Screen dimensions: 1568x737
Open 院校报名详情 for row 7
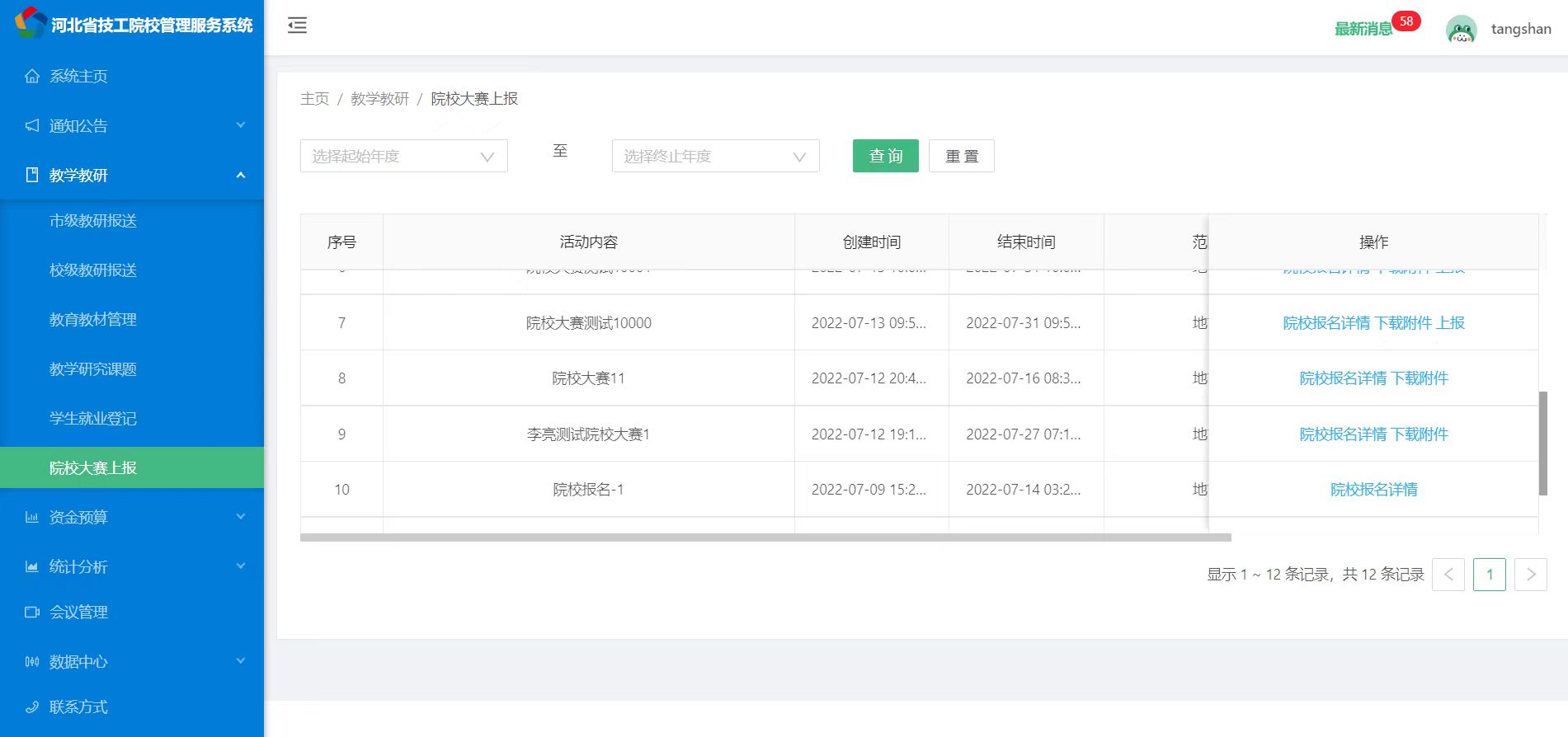(x=1326, y=323)
